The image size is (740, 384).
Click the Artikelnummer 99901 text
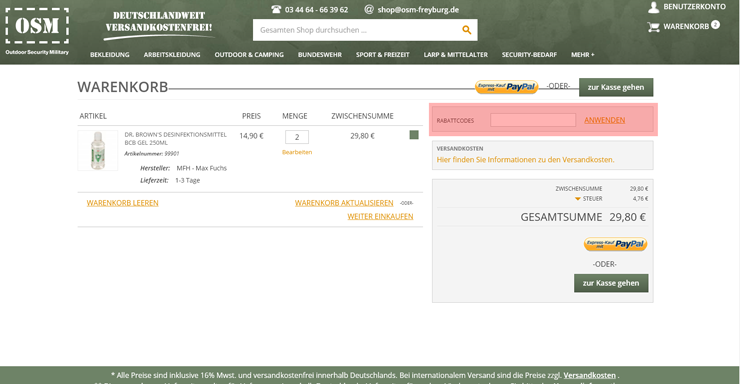[151, 154]
